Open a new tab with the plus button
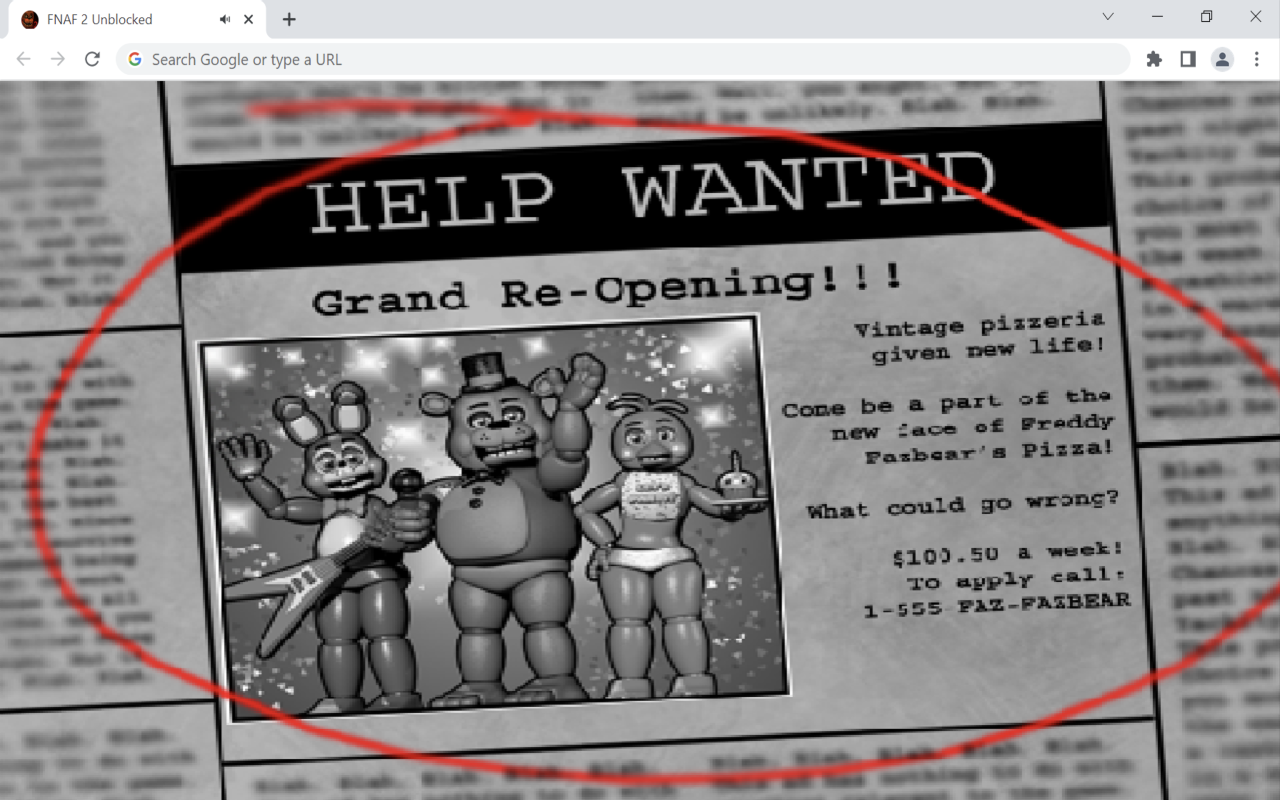1280x800 pixels. pos(289,19)
